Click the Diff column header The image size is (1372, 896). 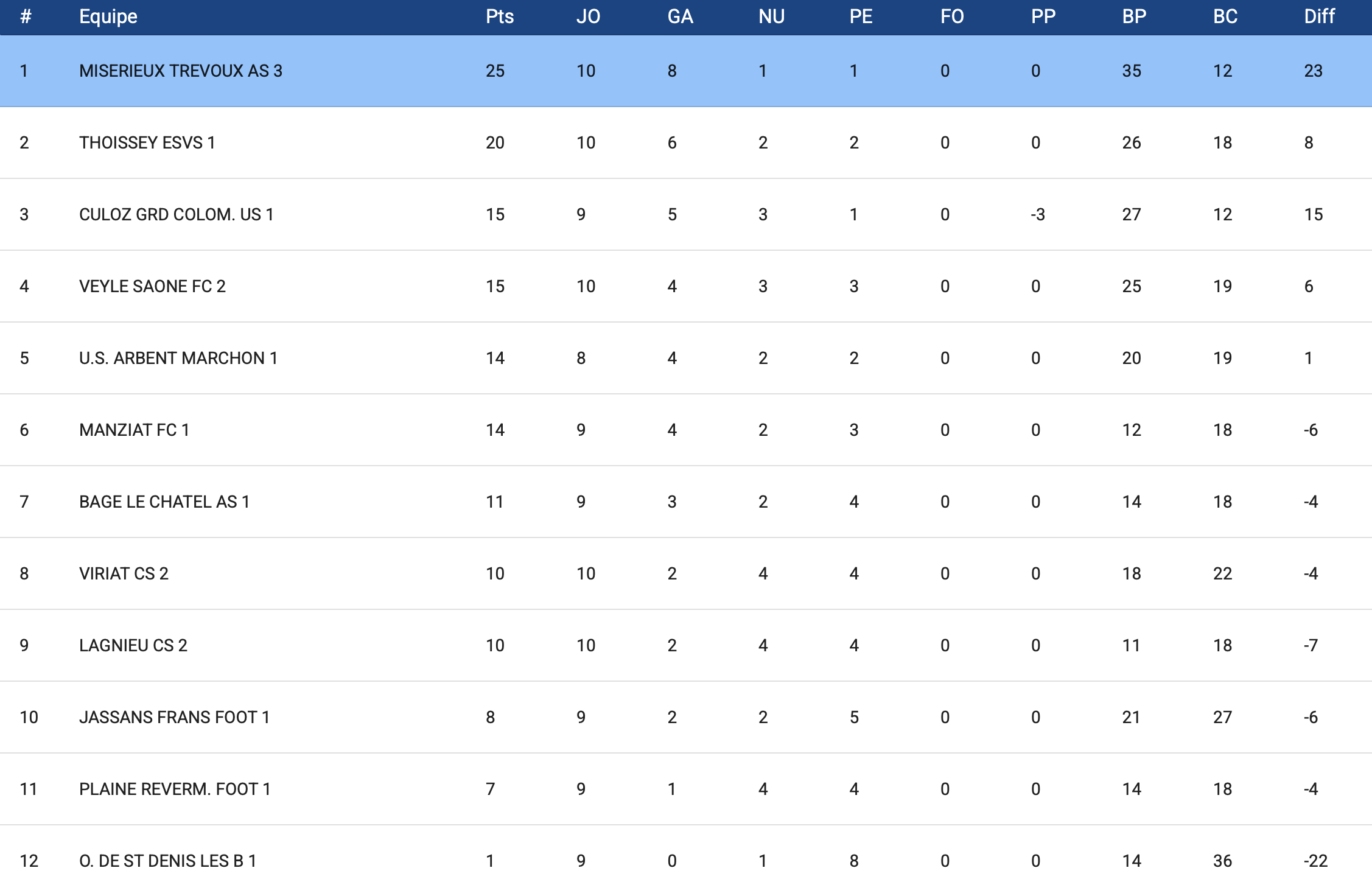(1319, 16)
